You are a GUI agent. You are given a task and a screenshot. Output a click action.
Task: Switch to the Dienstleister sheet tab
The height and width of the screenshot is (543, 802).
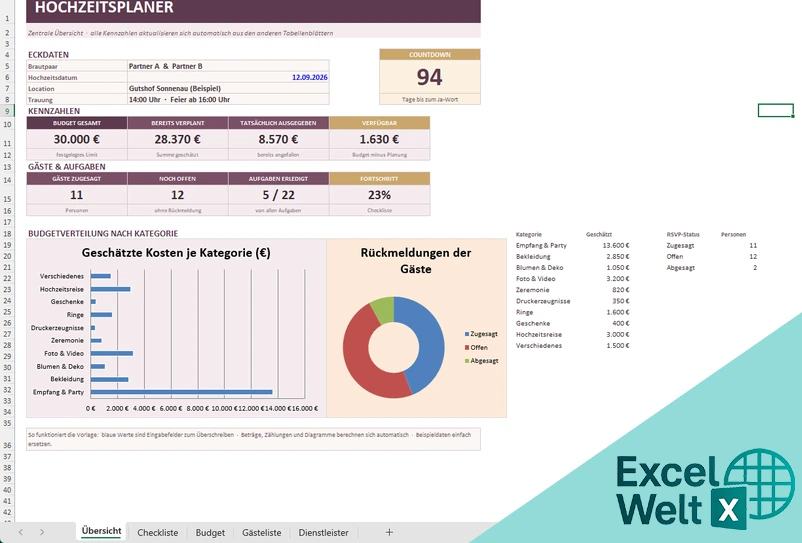point(323,532)
